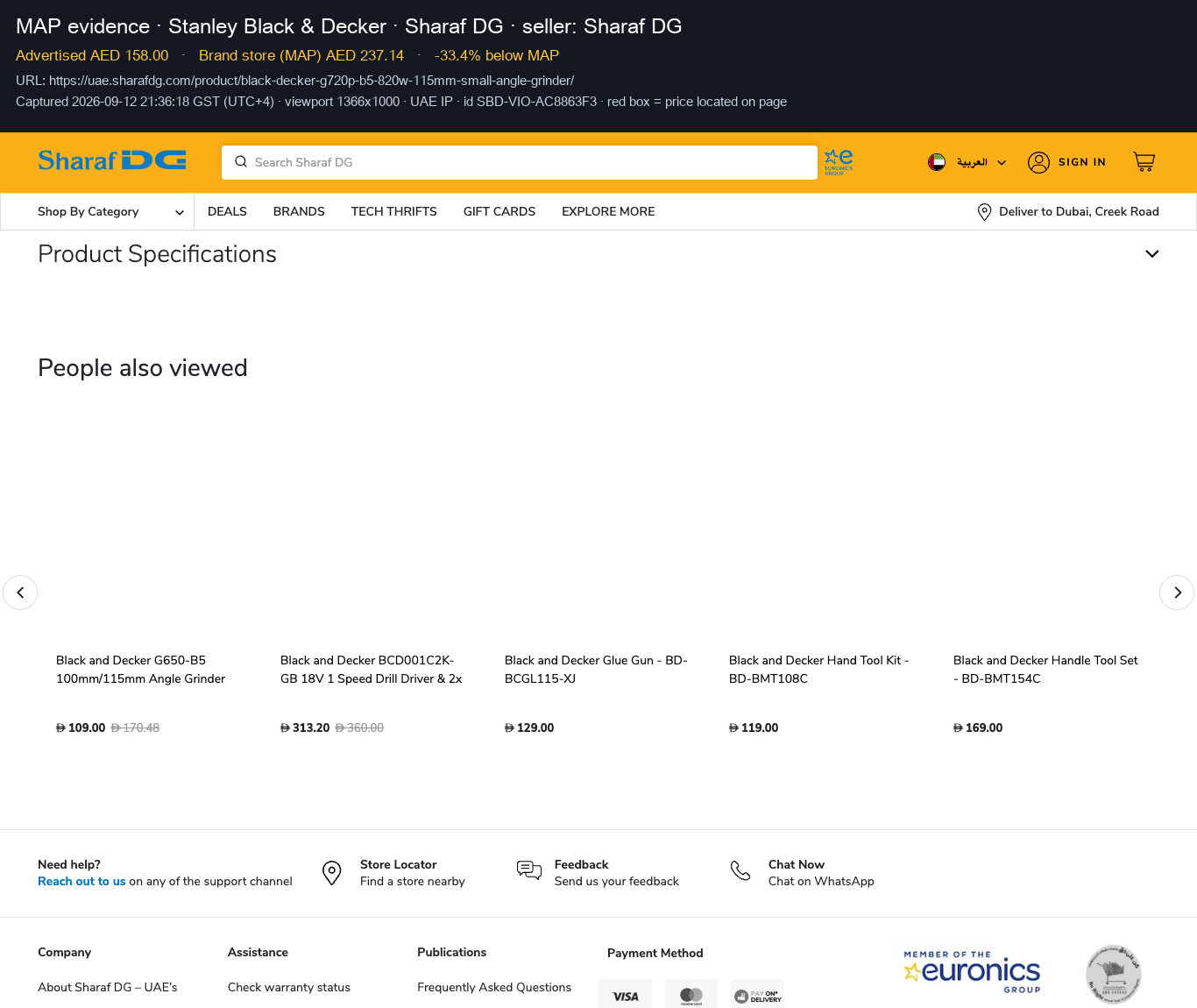Open Frequently Asked Questions link
This screenshot has height=1008, width=1197.
point(494,988)
